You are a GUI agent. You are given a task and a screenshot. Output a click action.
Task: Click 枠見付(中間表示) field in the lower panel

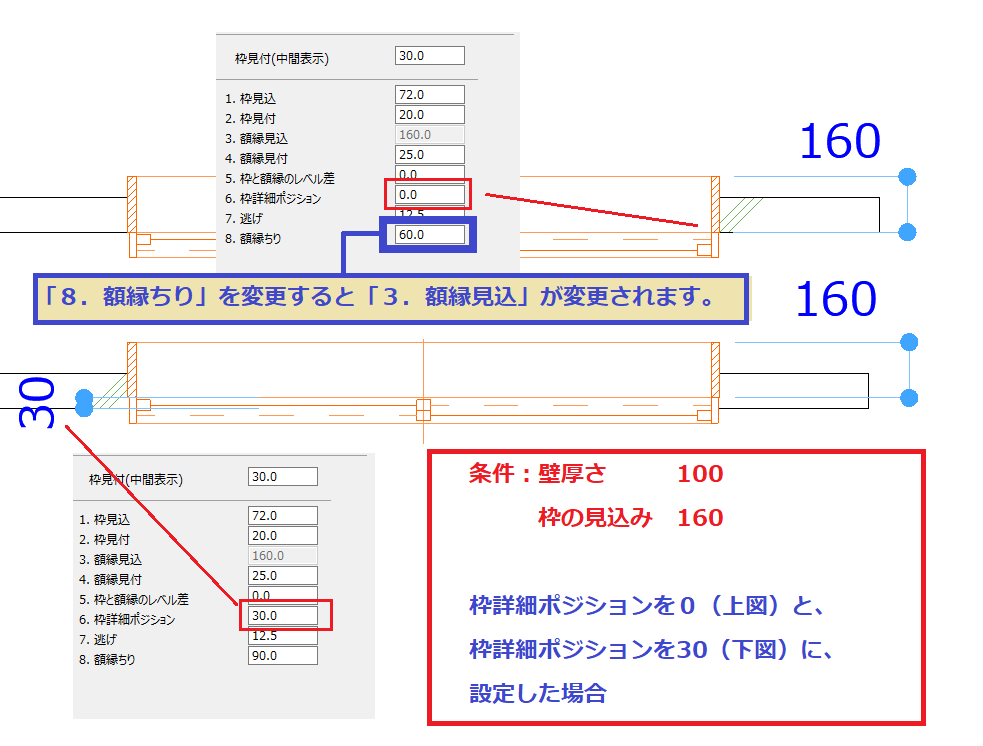point(283,476)
